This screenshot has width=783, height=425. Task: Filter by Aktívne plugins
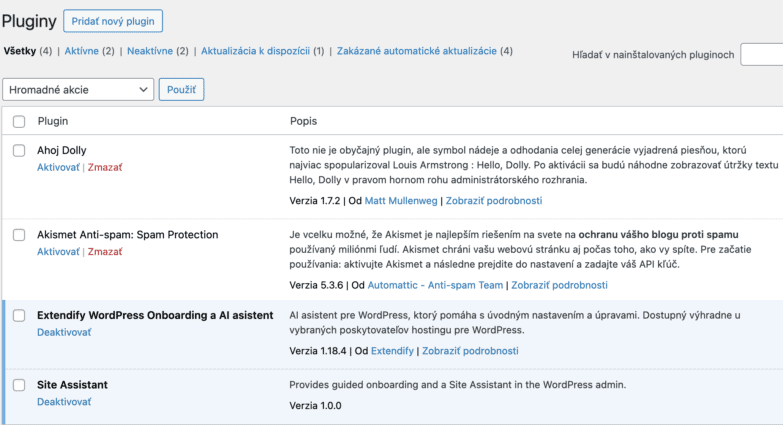[x=81, y=51]
